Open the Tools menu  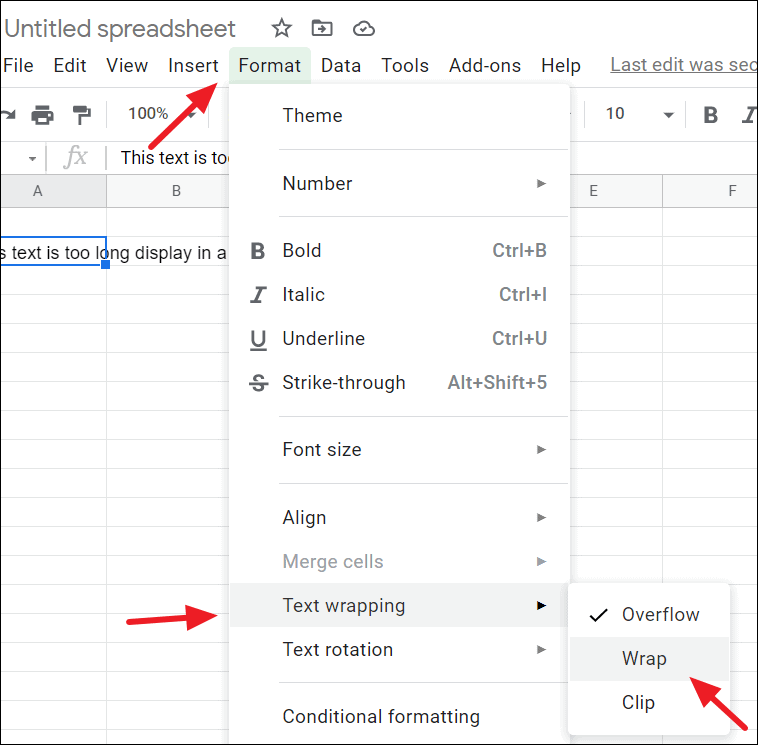coord(405,65)
